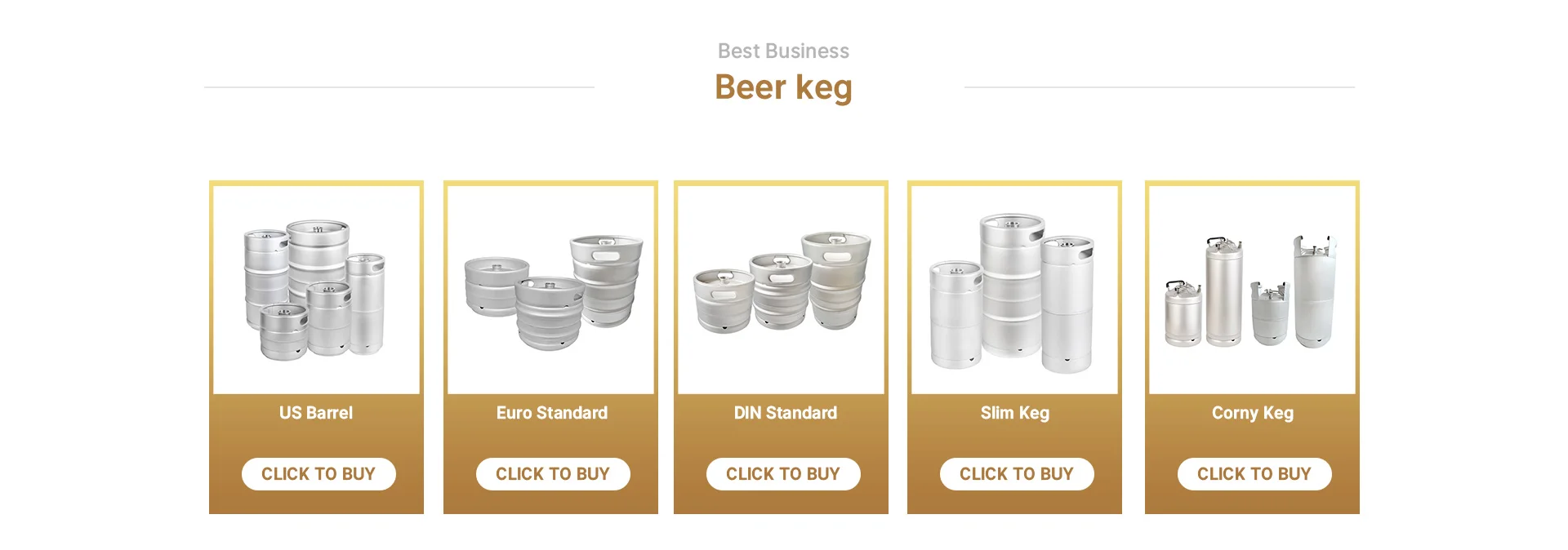
Task: Click the Euro Standard CLICK TO BUY button
Action: tap(553, 473)
